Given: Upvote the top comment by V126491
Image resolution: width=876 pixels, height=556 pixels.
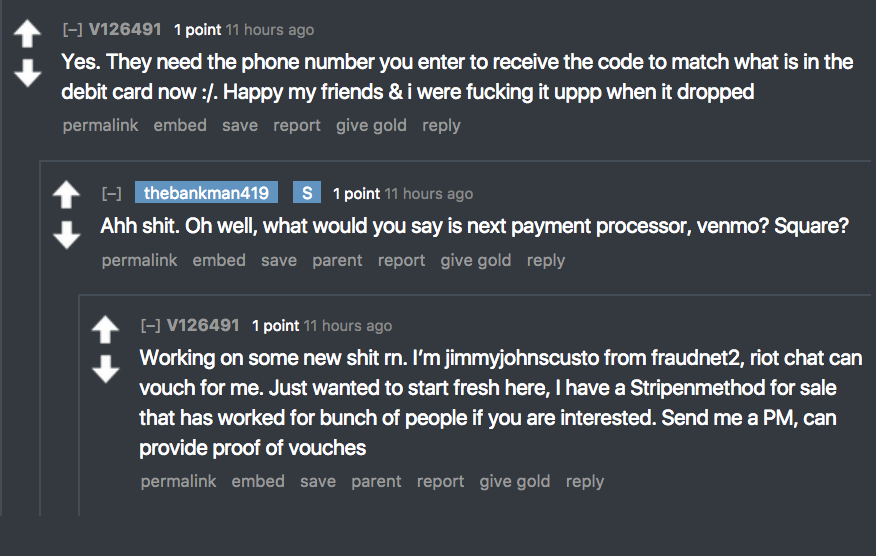Looking at the screenshot, I should (x=28, y=34).
